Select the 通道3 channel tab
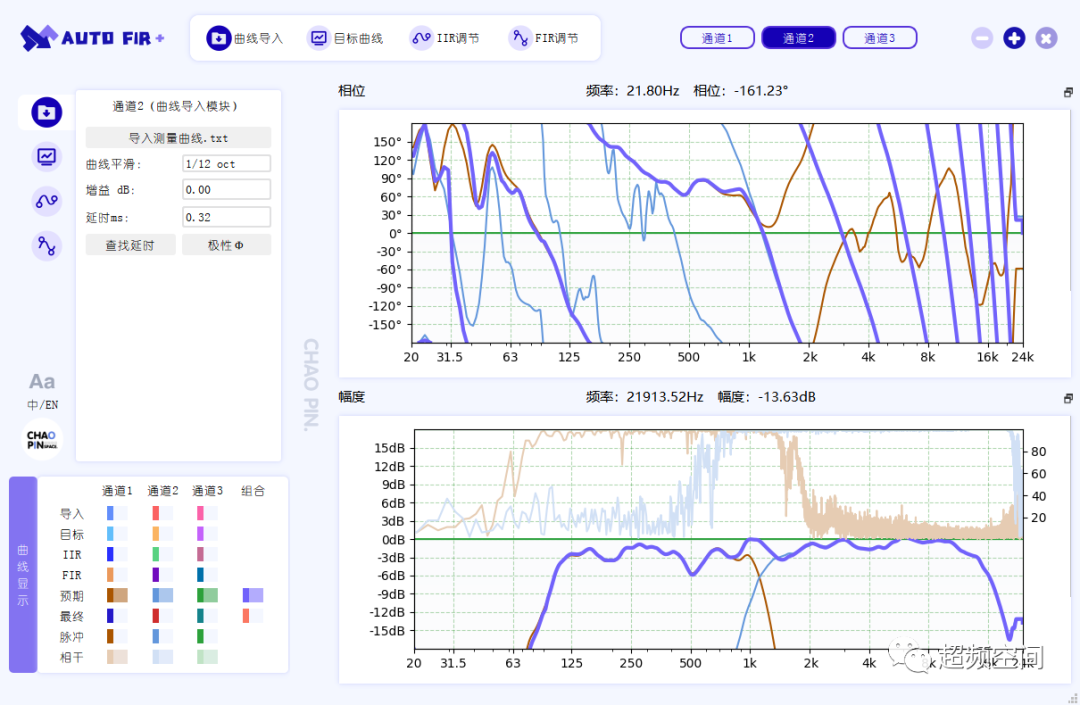Screen dimensions: 1080x705 click(880, 38)
